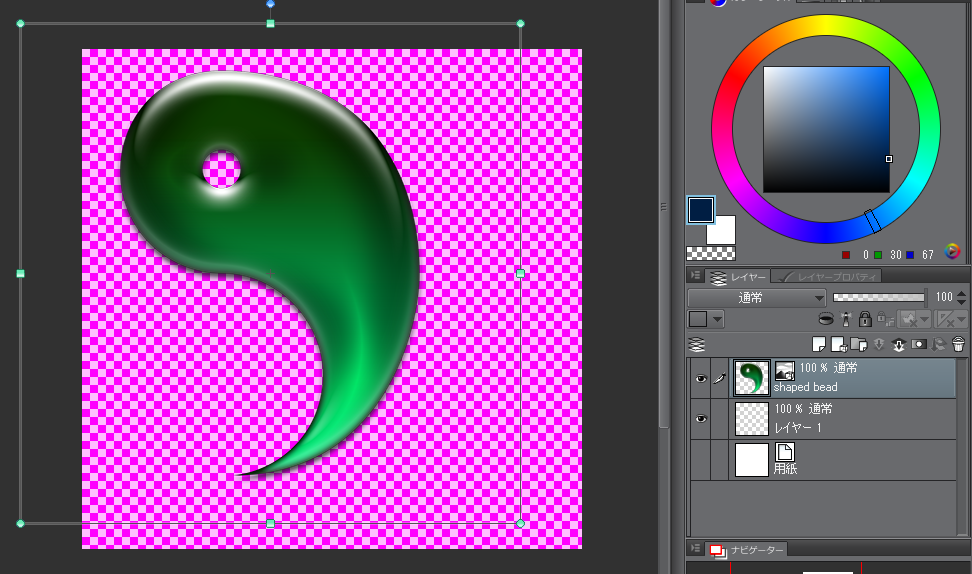
Task: Click the new layer folder icon
Action: click(x=857, y=344)
